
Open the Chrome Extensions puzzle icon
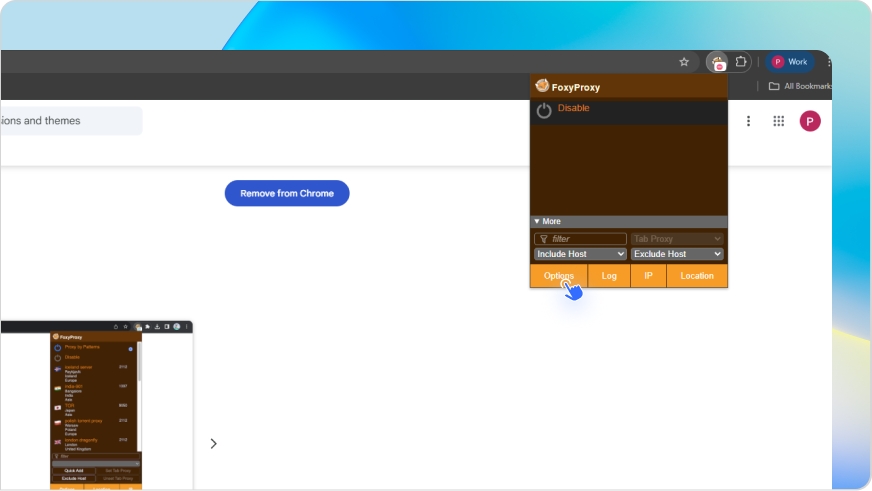click(741, 62)
